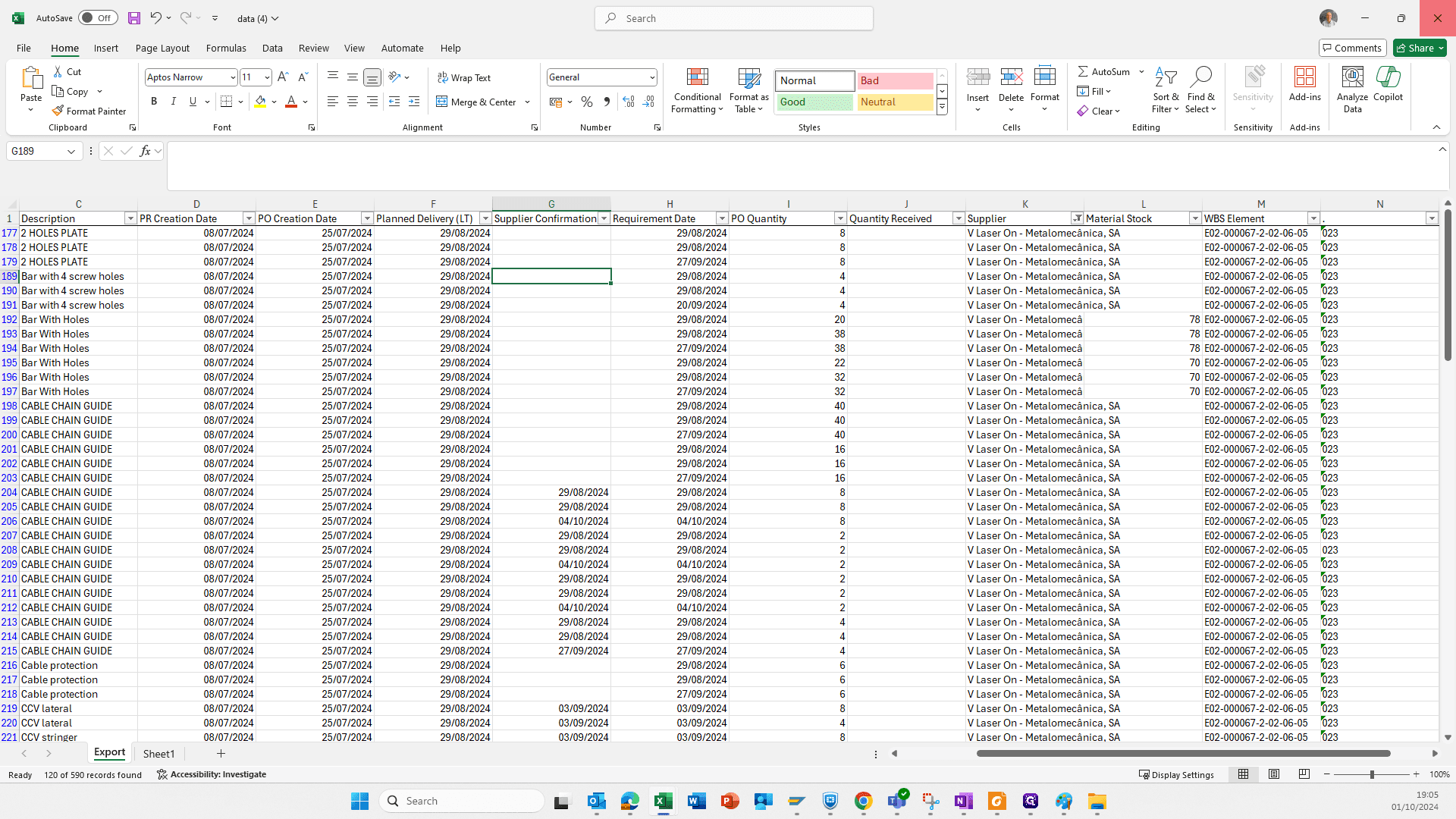Click the Comments button
1456x819 pixels.
pyautogui.click(x=1353, y=48)
